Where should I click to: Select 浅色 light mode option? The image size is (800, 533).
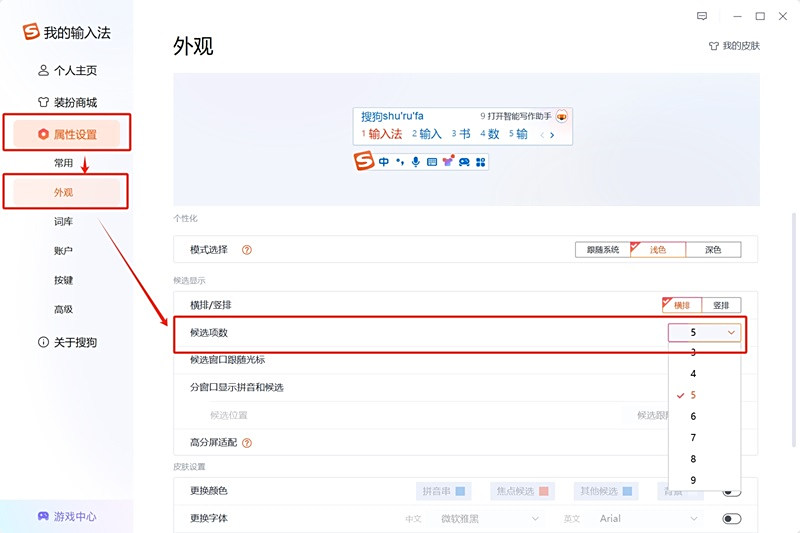[658, 249]
